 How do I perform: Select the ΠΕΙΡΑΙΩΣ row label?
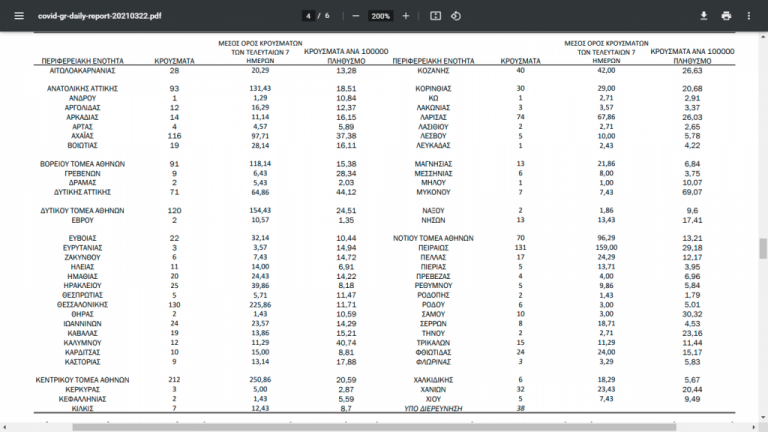point(433,248)
